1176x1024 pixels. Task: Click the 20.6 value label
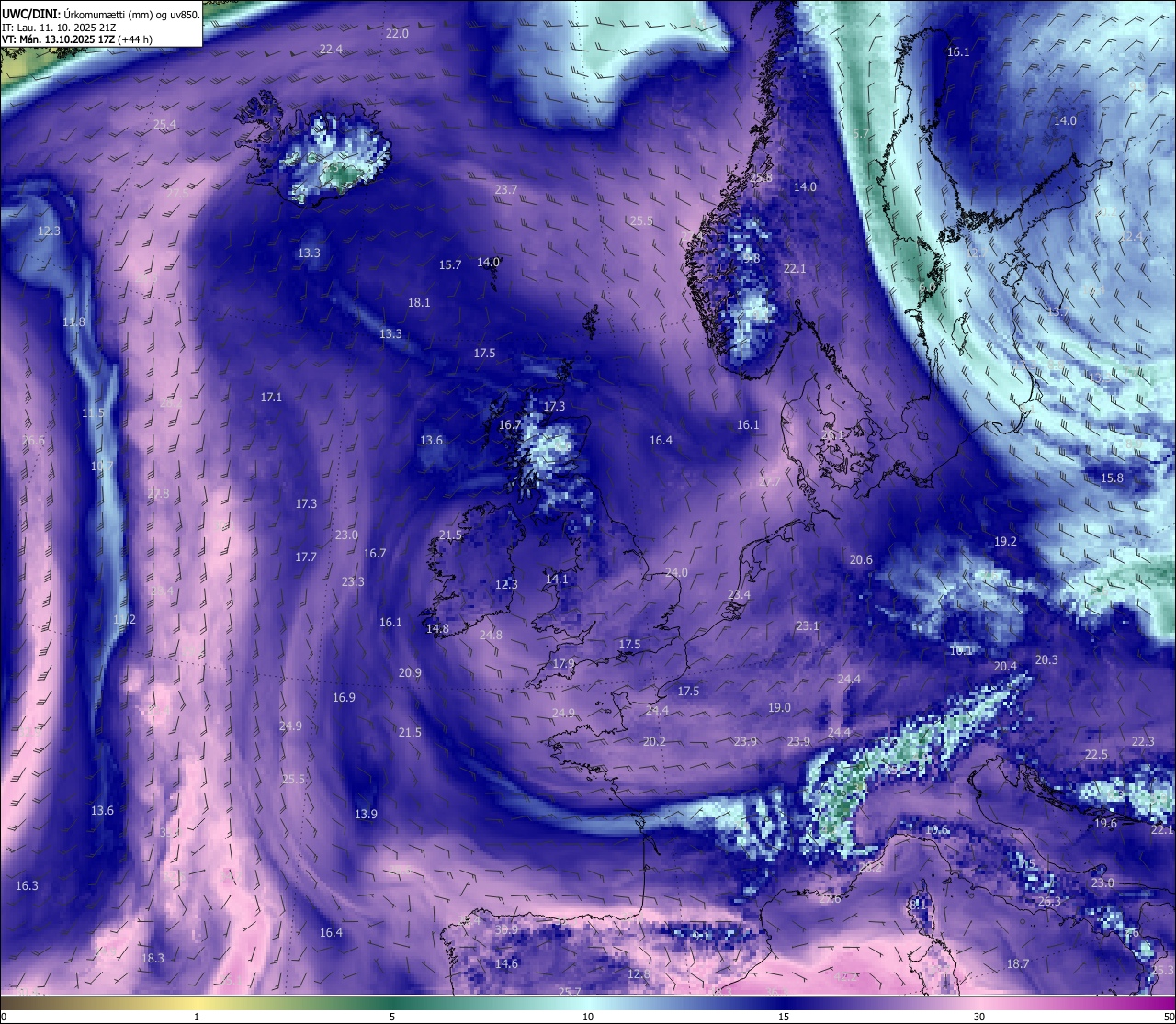click(861, 559)
